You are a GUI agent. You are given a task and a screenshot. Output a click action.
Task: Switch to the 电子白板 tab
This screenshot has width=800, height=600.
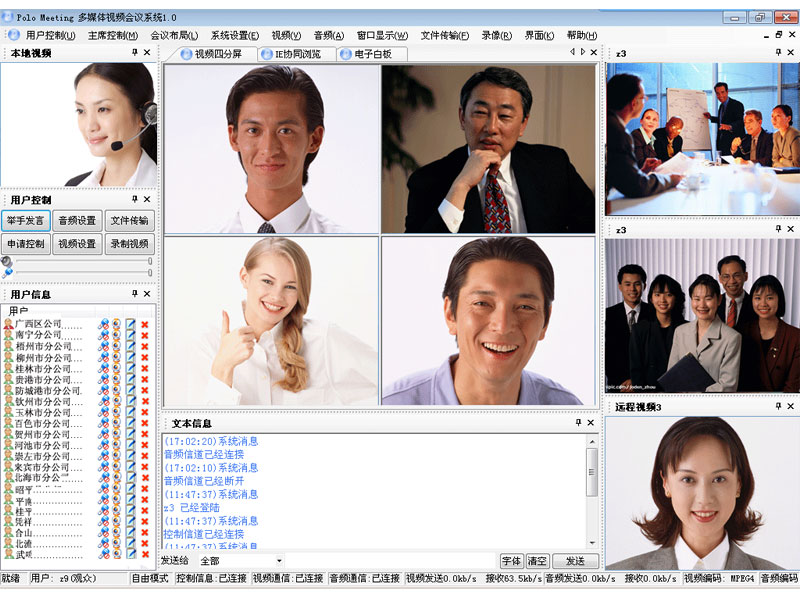point(372,54)
